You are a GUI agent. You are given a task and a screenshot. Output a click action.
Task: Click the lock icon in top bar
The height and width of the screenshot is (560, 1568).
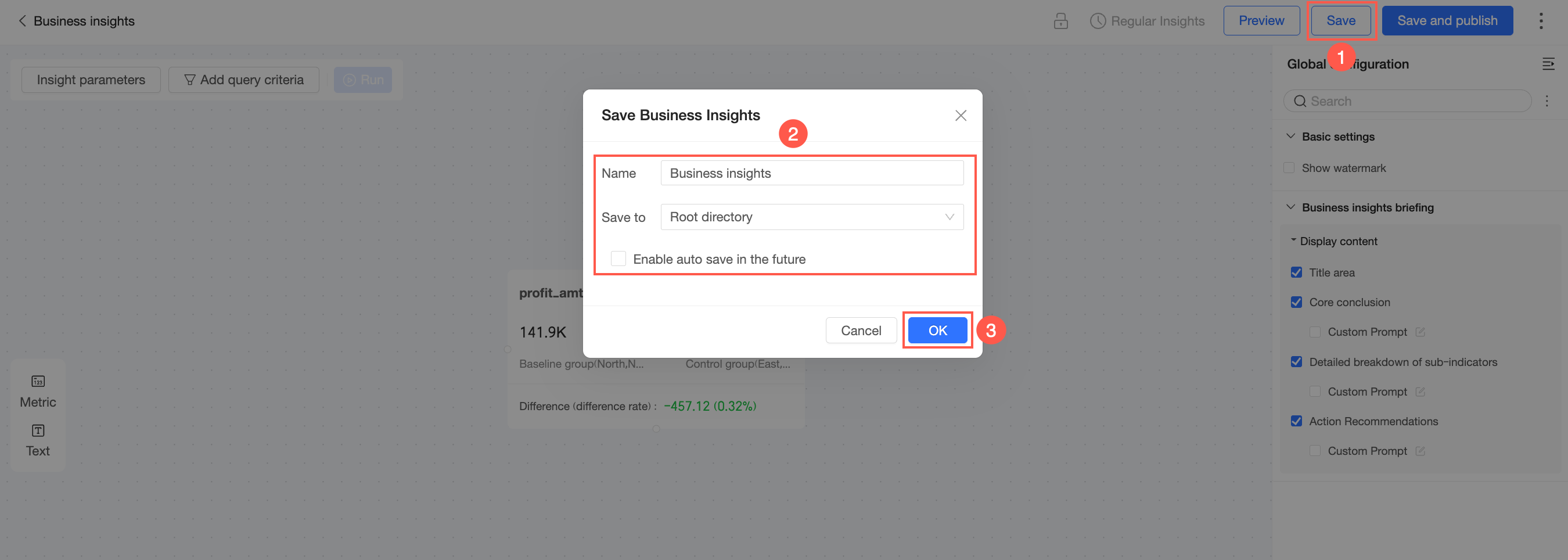tap(1060, 21)
